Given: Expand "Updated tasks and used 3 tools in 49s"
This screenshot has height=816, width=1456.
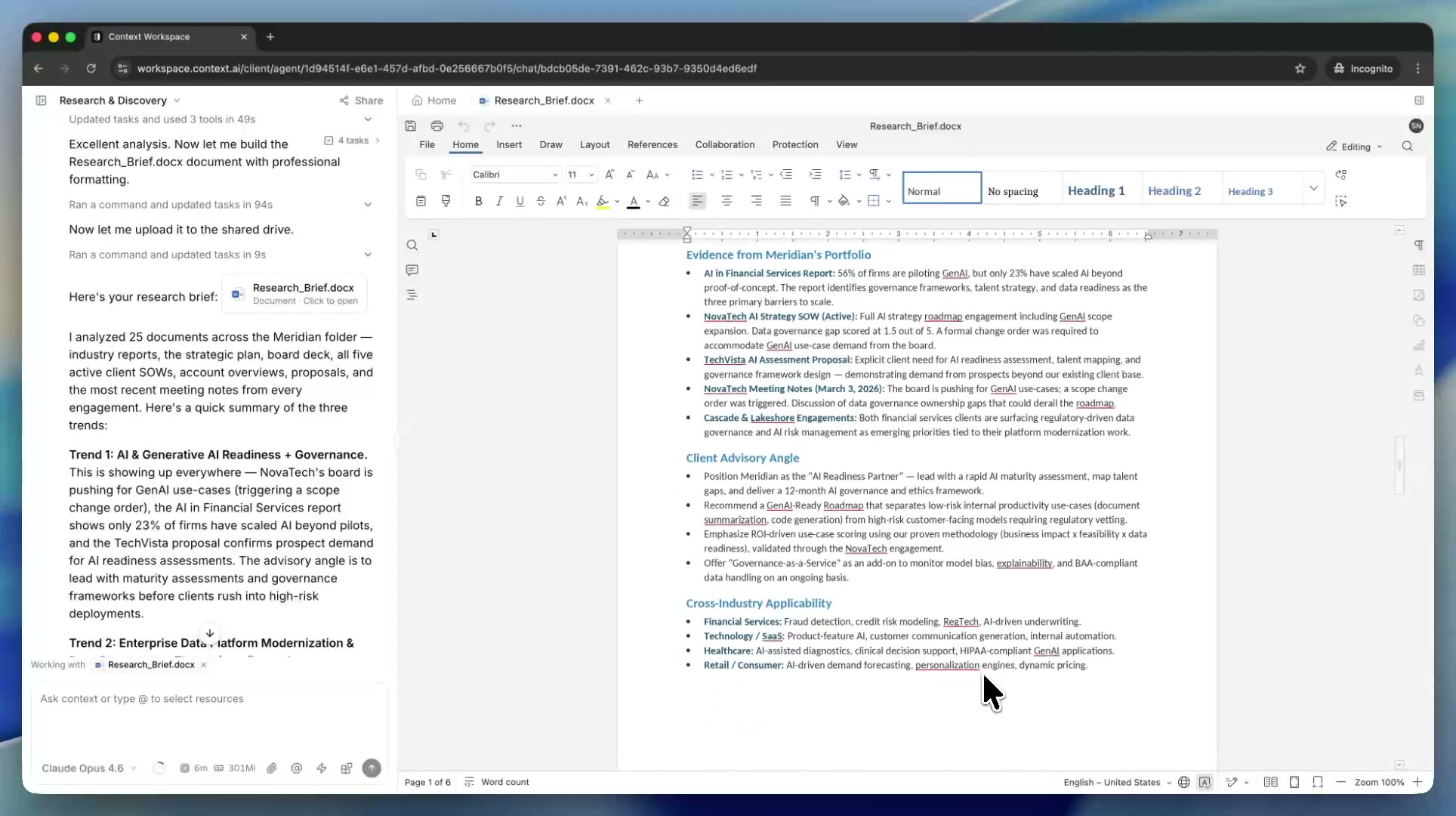Looking at the screenshot, I should pos(220,119).
